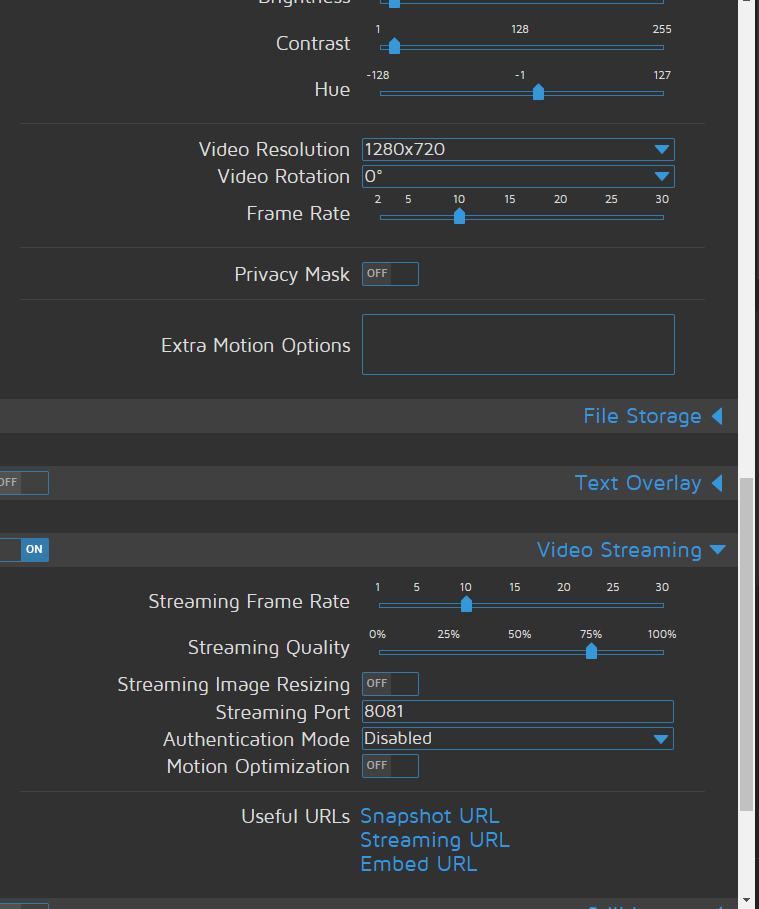Open the Embed URL link
759x909 pixels.
tap(418, 864)
